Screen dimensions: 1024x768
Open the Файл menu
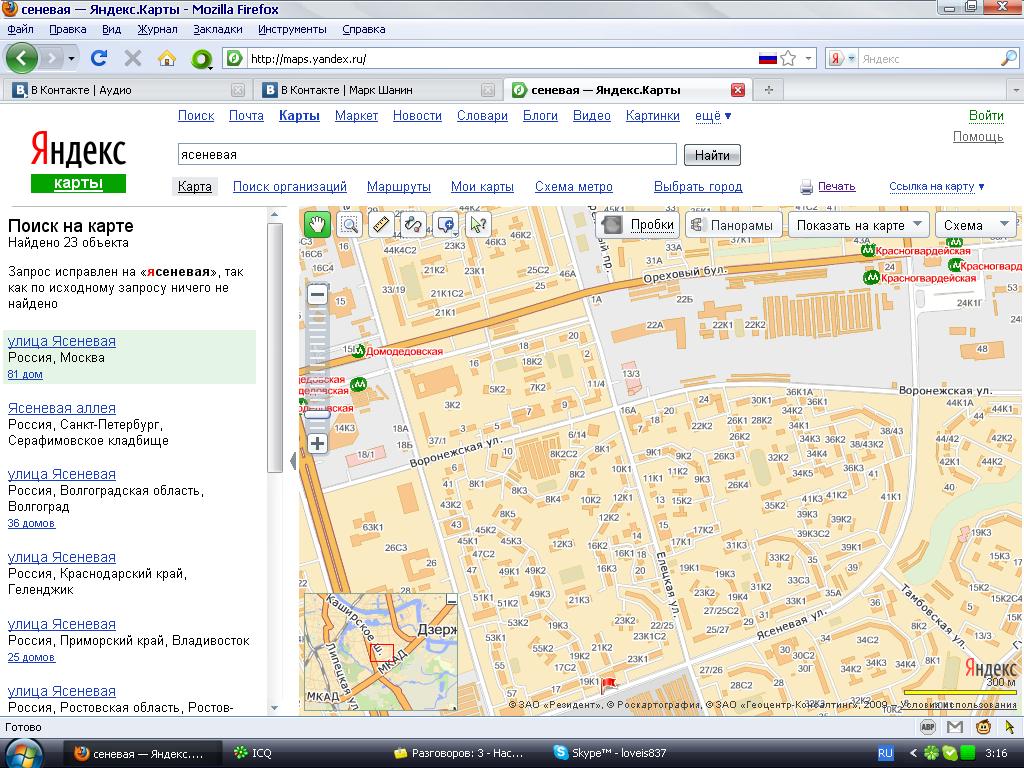click(20, 29)
